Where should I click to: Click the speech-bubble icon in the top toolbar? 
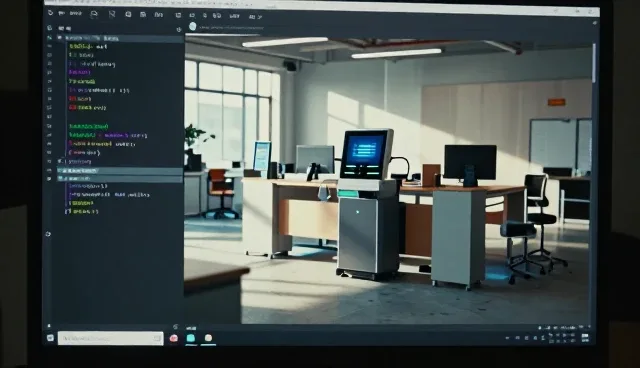94,14
